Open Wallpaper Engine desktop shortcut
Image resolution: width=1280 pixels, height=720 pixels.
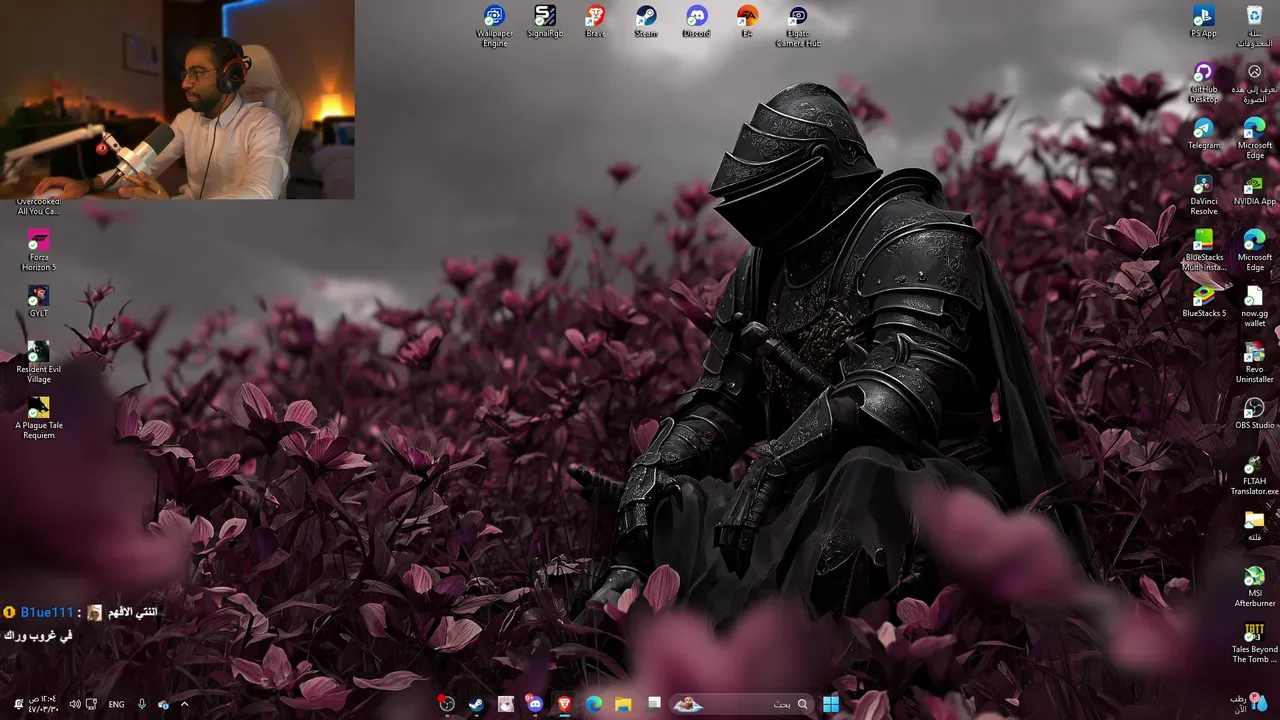[495, 26]
